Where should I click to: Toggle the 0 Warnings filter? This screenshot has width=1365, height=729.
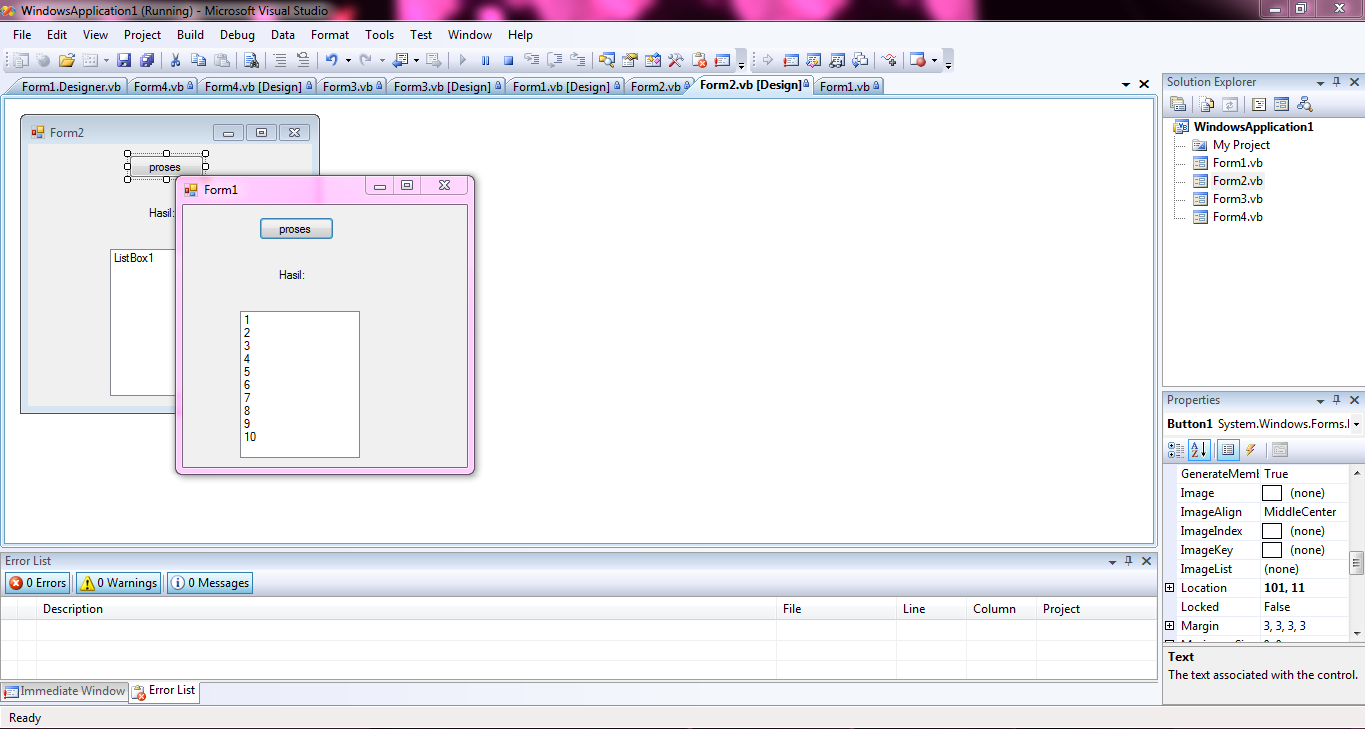[117, 583]
